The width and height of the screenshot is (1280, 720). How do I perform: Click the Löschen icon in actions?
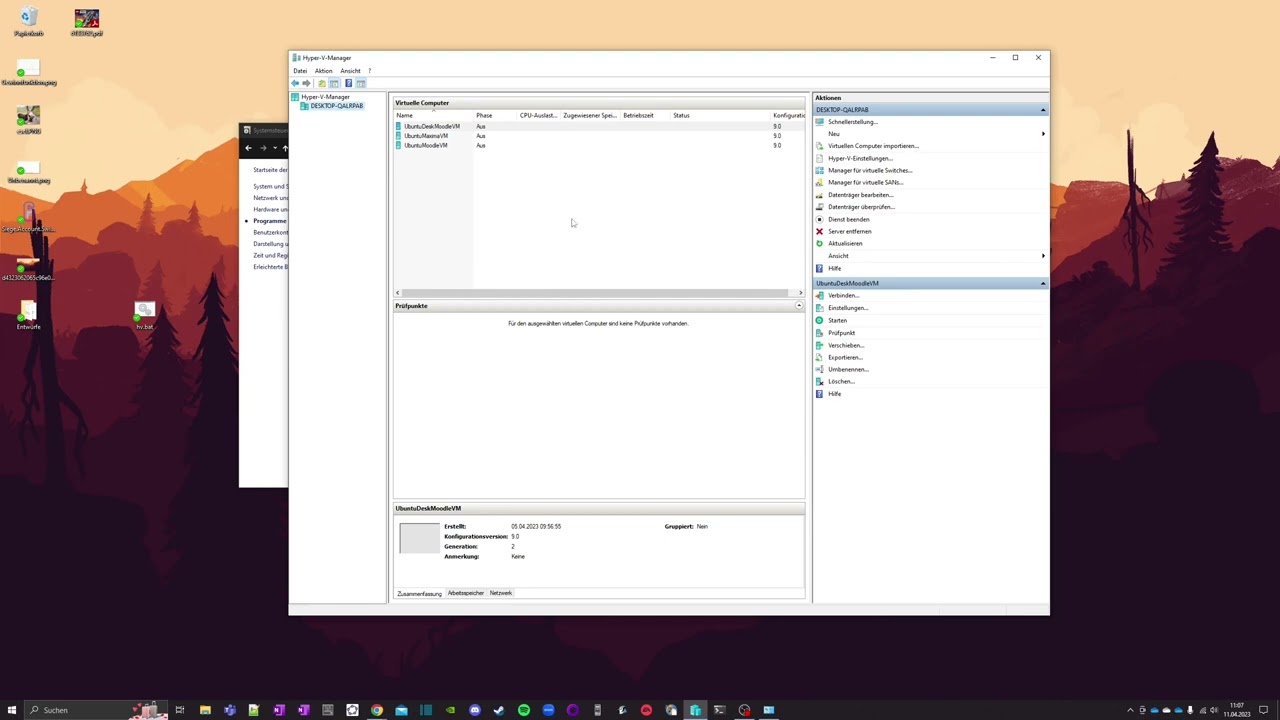820,381
